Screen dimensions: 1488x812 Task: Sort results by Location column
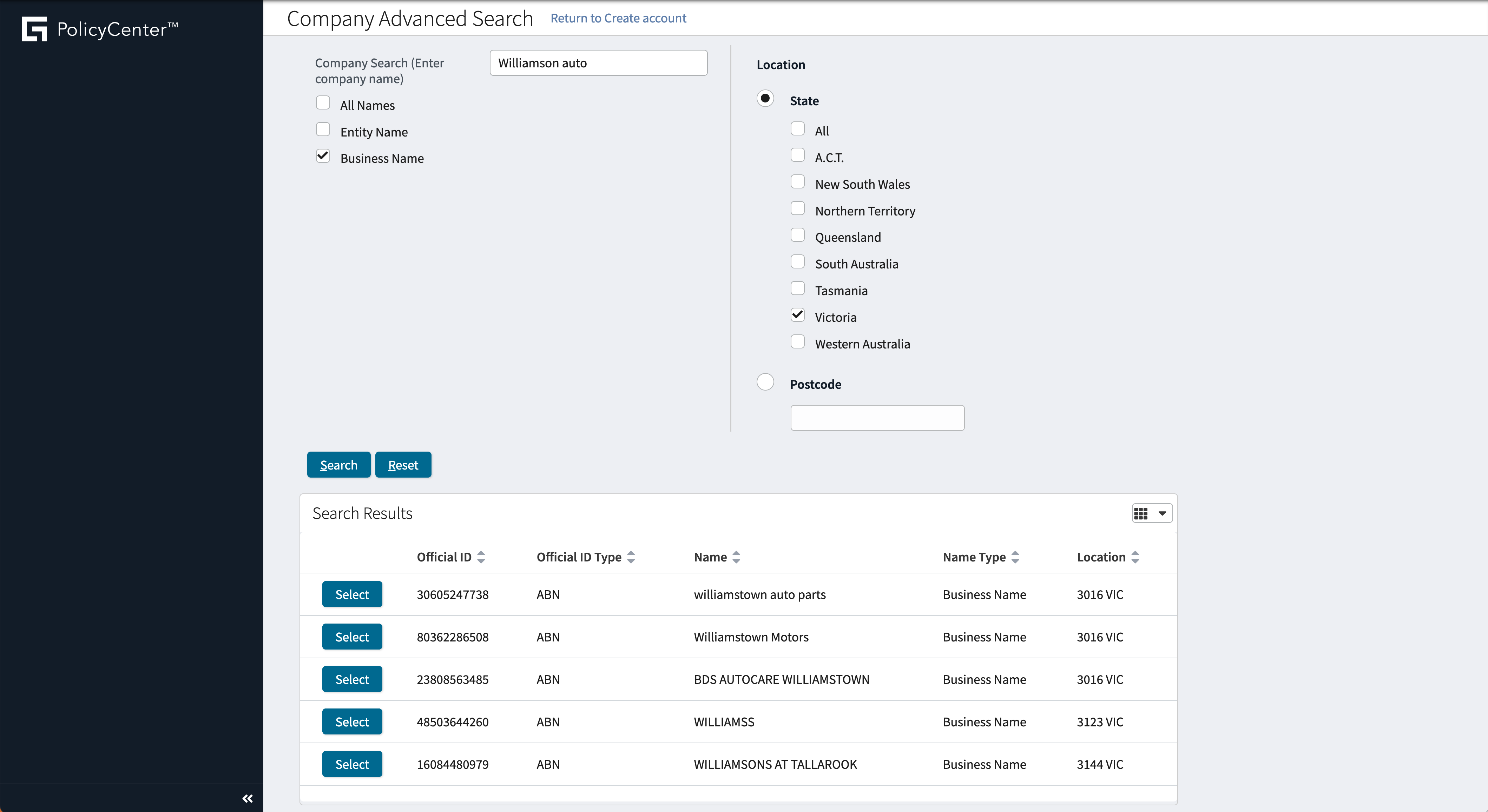tap(1135, 557)
